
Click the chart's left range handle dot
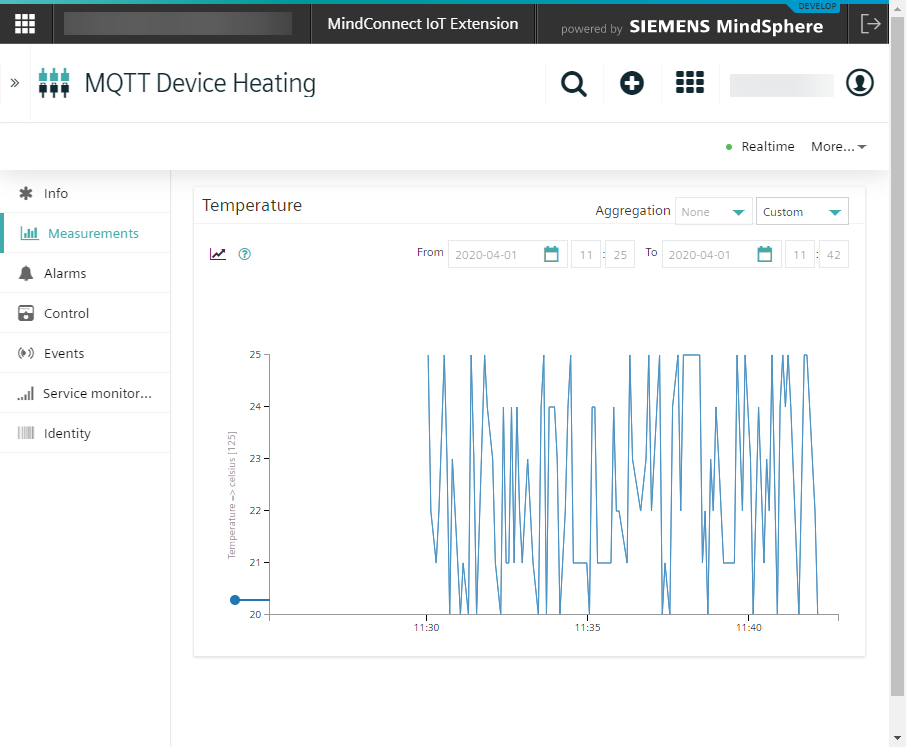pos(235,600)
